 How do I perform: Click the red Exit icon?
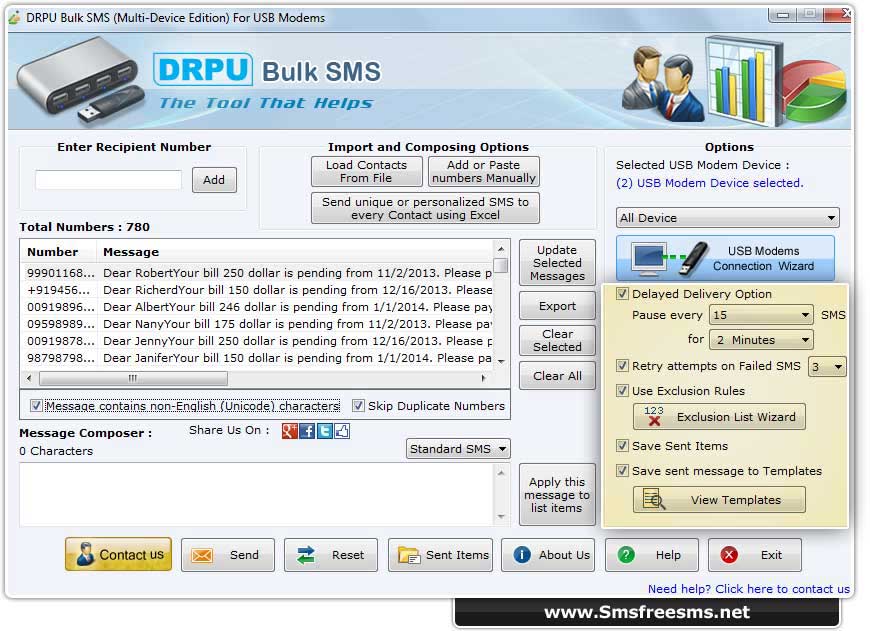(727, 556)
